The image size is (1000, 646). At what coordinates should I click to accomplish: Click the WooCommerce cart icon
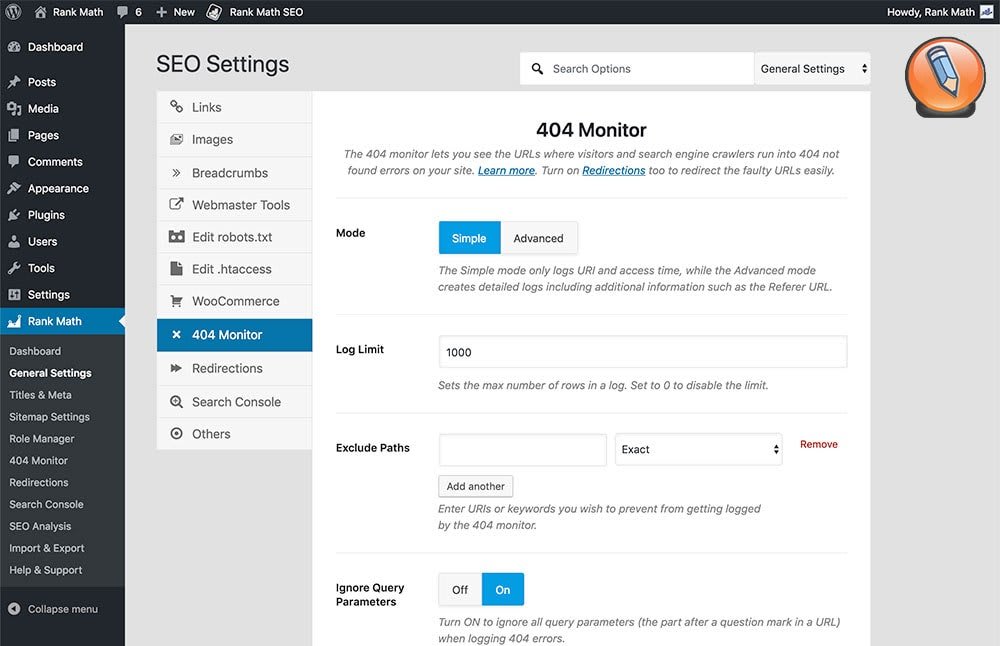click(x=177, y=301)
